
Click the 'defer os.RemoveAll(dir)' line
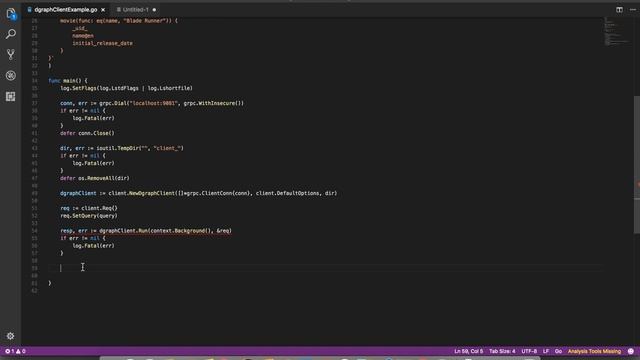tap(95, 178)
